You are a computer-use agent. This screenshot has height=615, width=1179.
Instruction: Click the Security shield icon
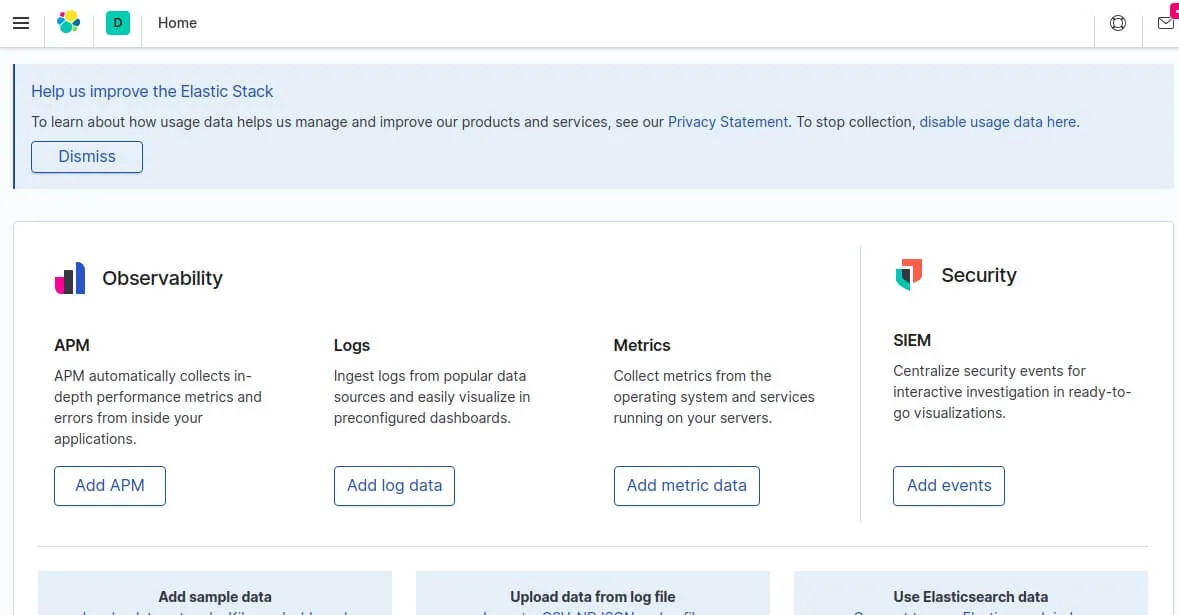click(x=909, y=274)
